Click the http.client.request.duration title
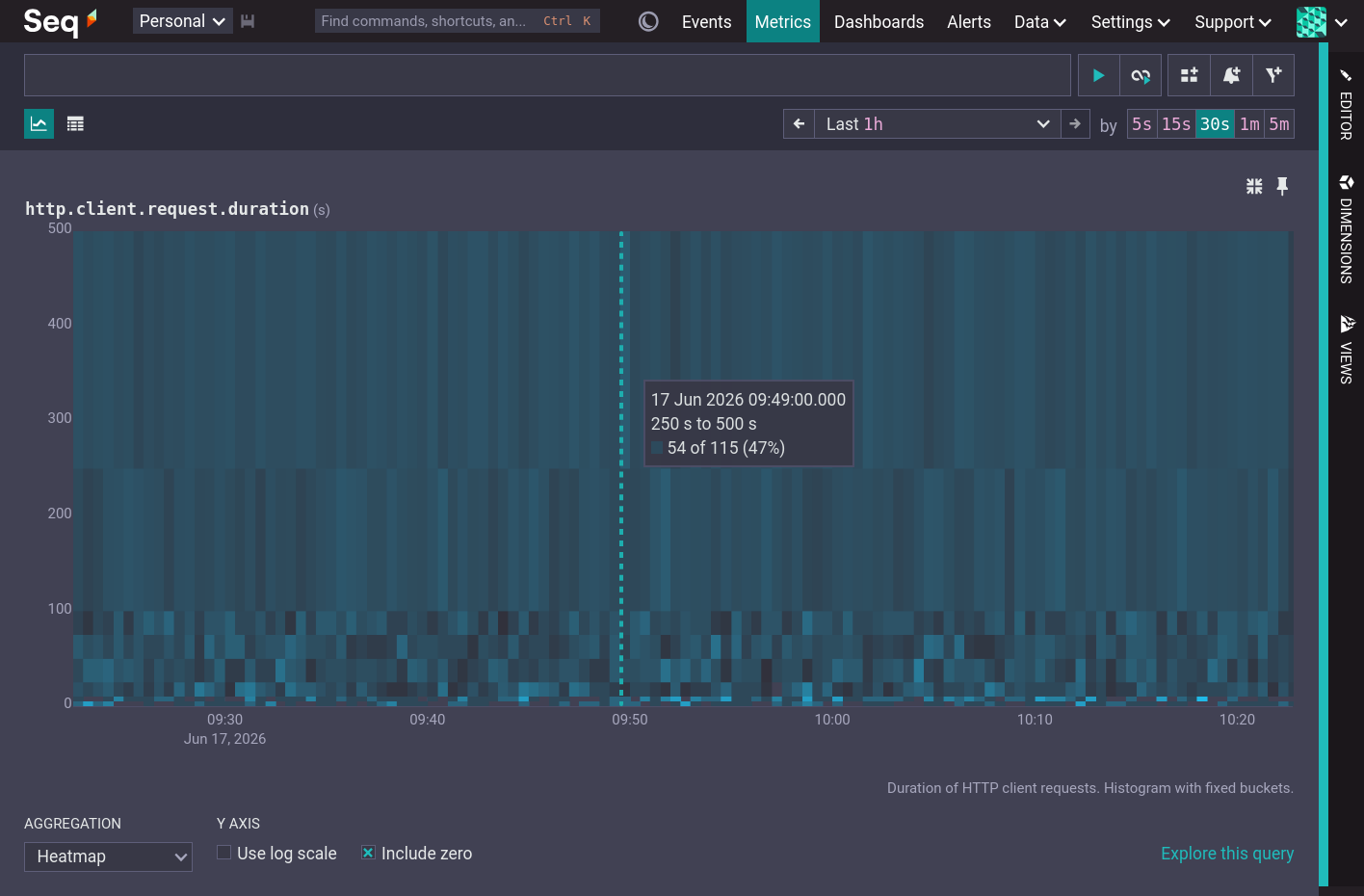This screenshot has width=1364, height=896. [167, 208]
